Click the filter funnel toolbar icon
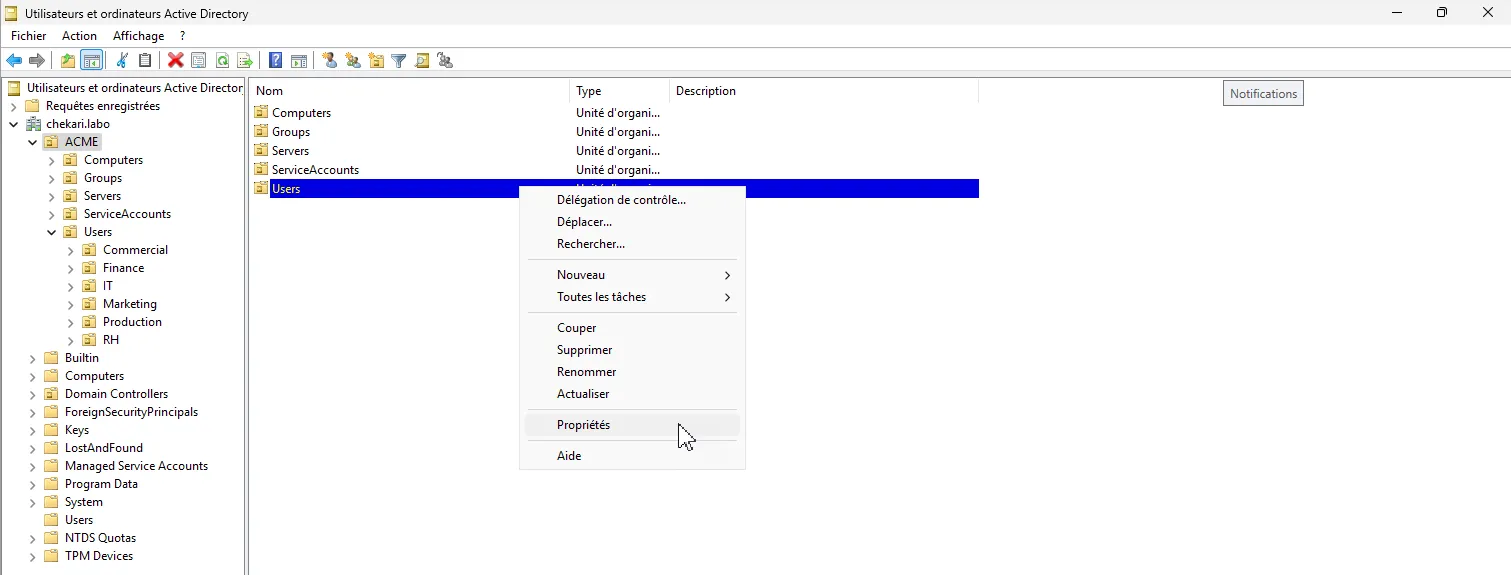The width and height of the screenshot is (1511, 575). click(399, 61)
